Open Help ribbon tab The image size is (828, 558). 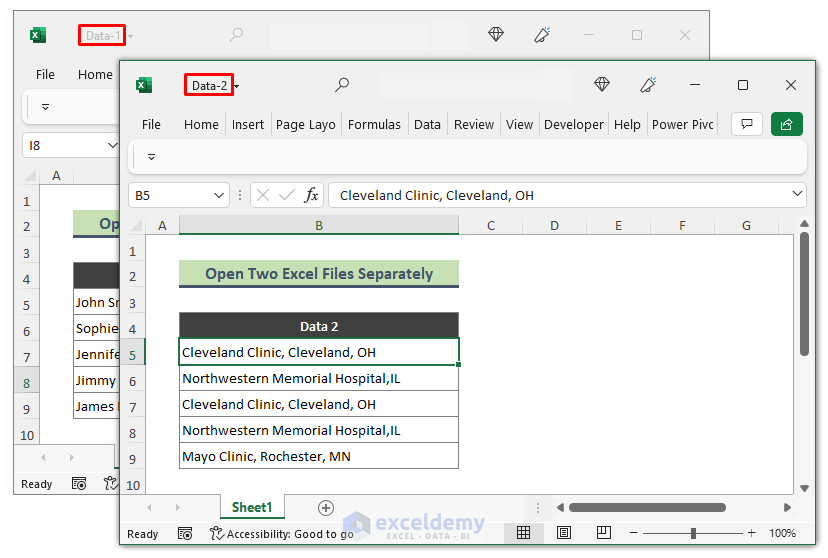coord(627,125)
